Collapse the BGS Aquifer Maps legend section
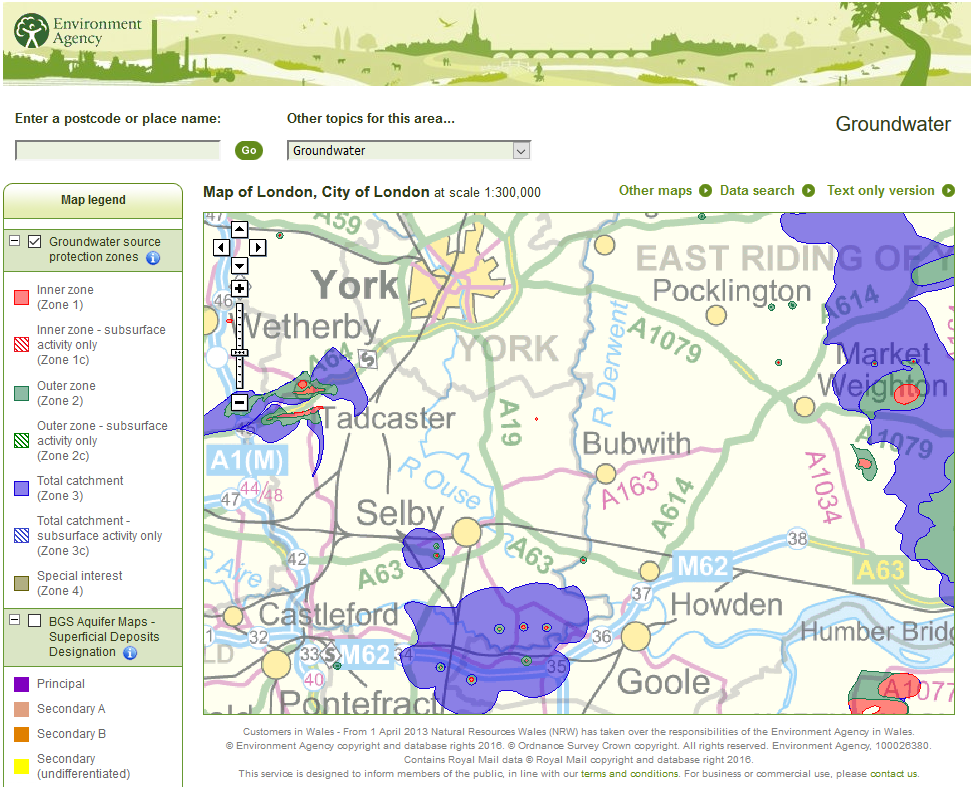This screenshot has width=971, height=790. point(15,621)
